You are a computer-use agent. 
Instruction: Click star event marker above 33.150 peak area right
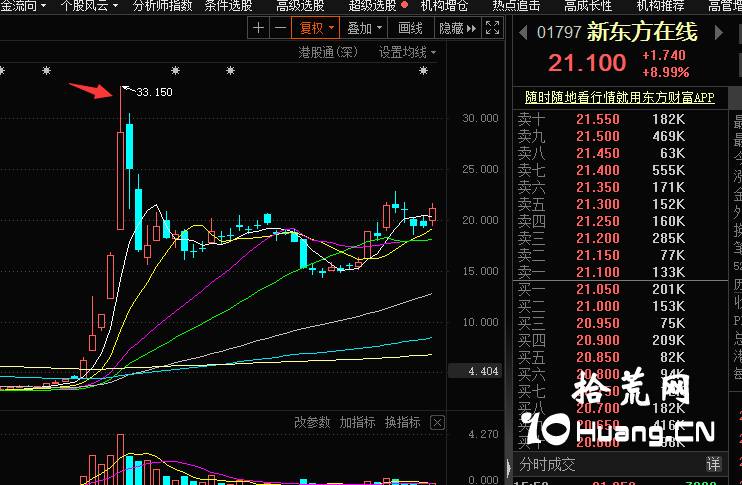pyautogui.click(x=176, y=71)
